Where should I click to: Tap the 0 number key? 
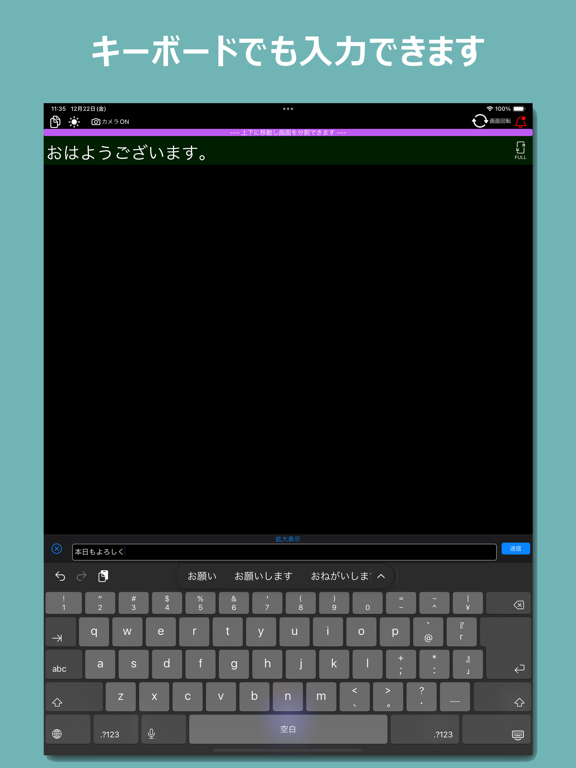coord(367,603)
